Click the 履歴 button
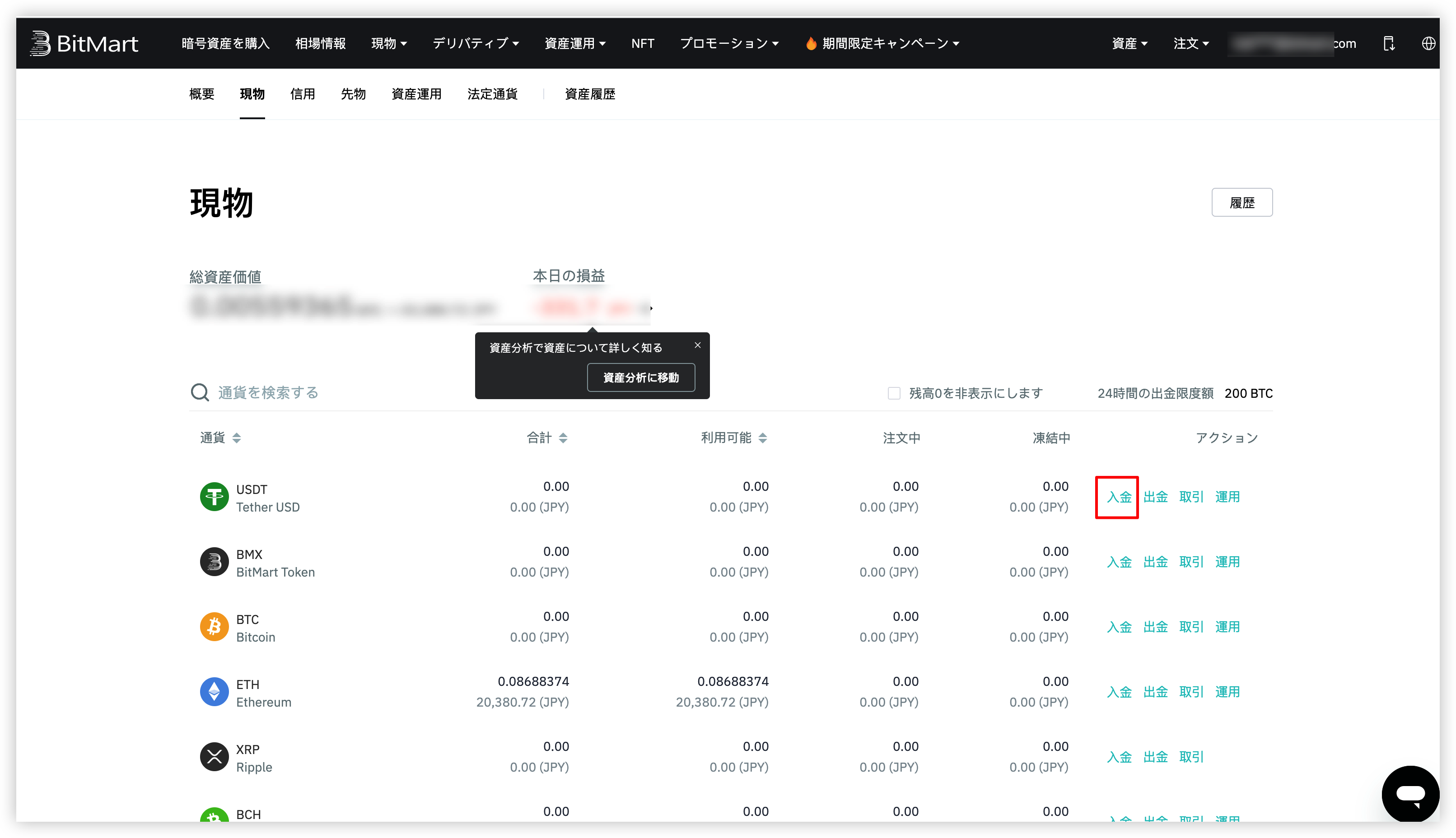The image size is (1456, 838). [1242, 203]
